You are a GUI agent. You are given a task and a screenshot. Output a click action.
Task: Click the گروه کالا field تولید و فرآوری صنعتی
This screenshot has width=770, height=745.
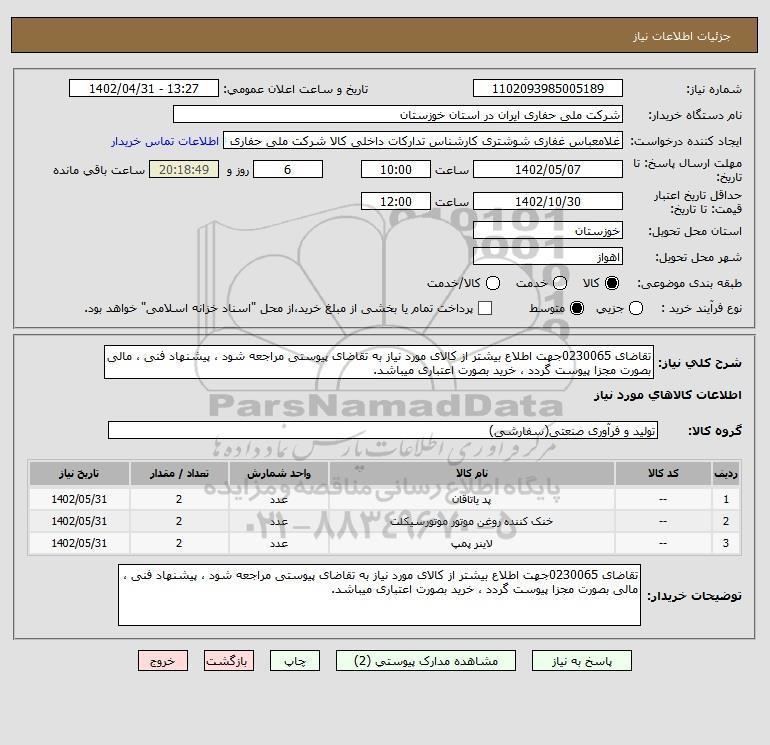coord(383,430)
